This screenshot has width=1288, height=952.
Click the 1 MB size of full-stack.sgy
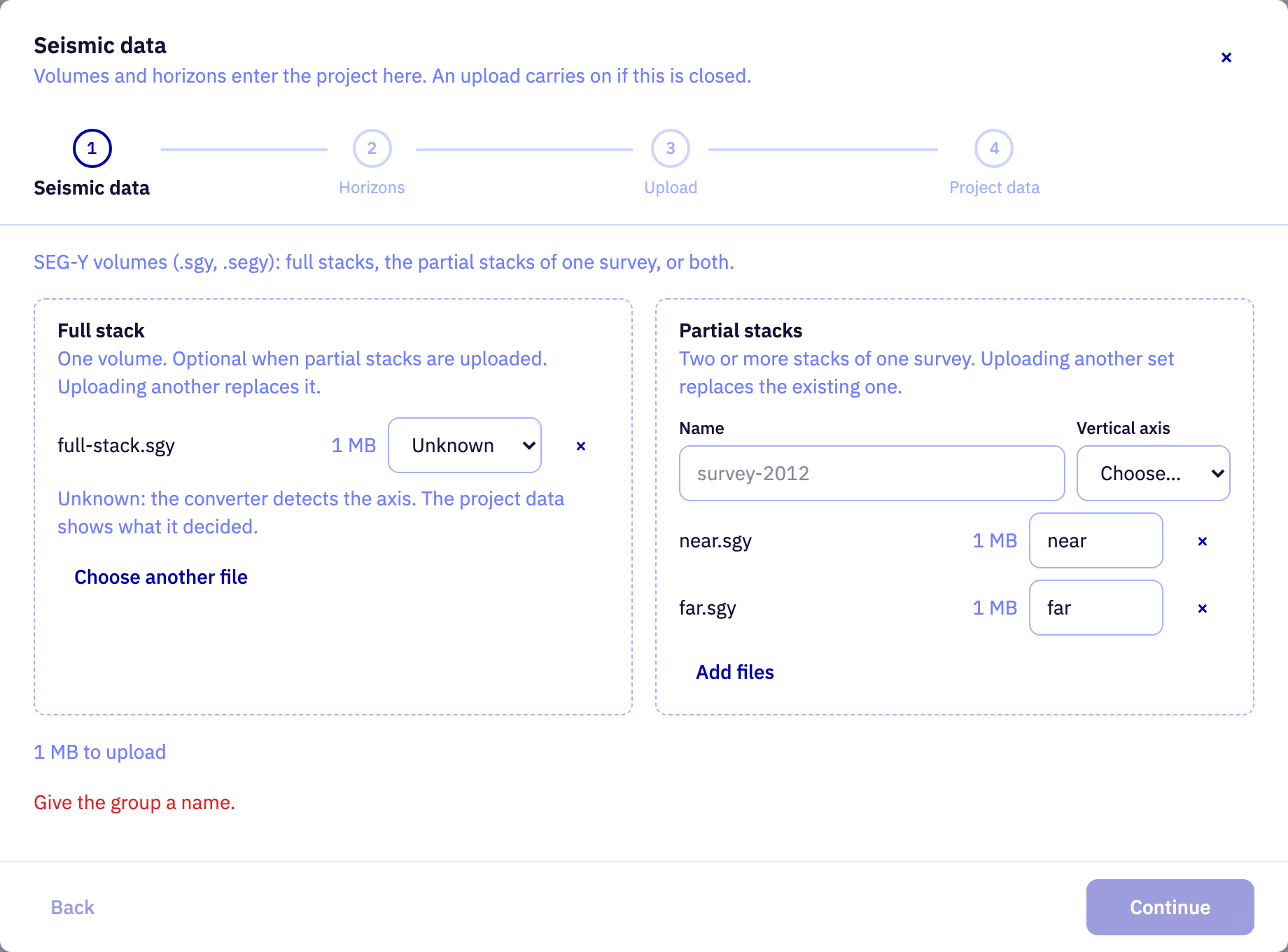point(353,446)
